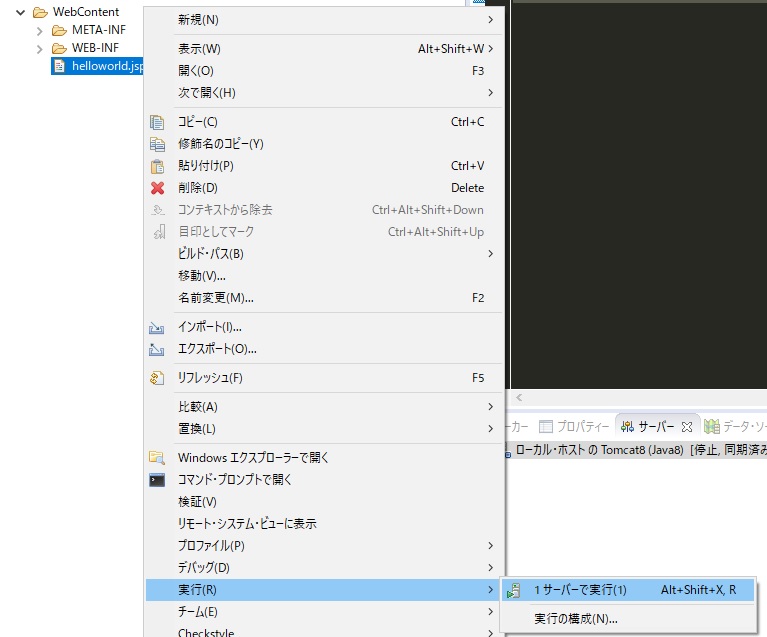Select the META-INF folder label
This screenshot has width=767, height=637.
[98, 30]
